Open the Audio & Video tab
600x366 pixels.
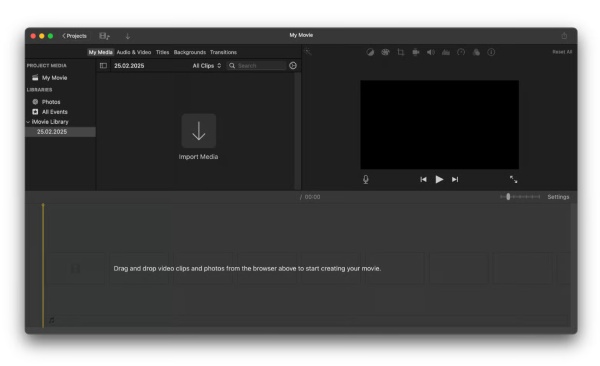pos(134,52)
